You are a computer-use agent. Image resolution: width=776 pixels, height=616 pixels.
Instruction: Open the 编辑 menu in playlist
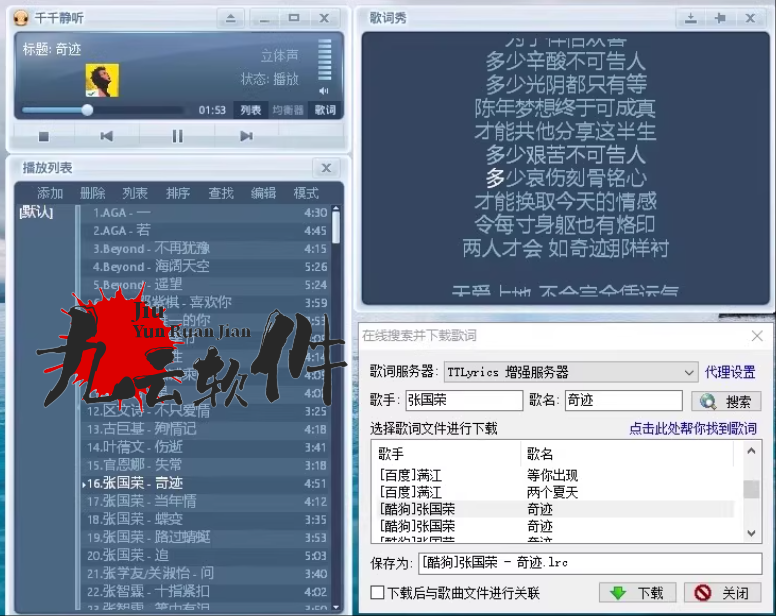pos(263,193)
